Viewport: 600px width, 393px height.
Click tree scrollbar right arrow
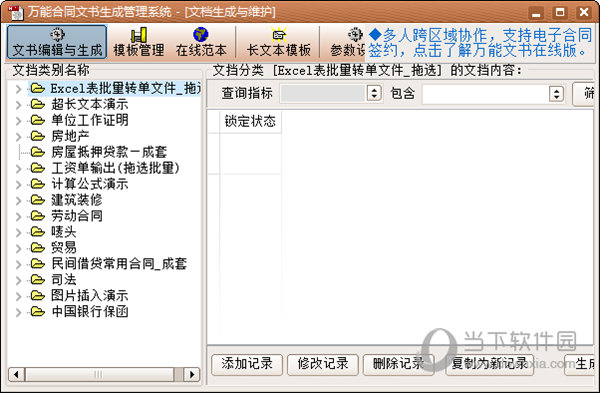pos(192,374)
